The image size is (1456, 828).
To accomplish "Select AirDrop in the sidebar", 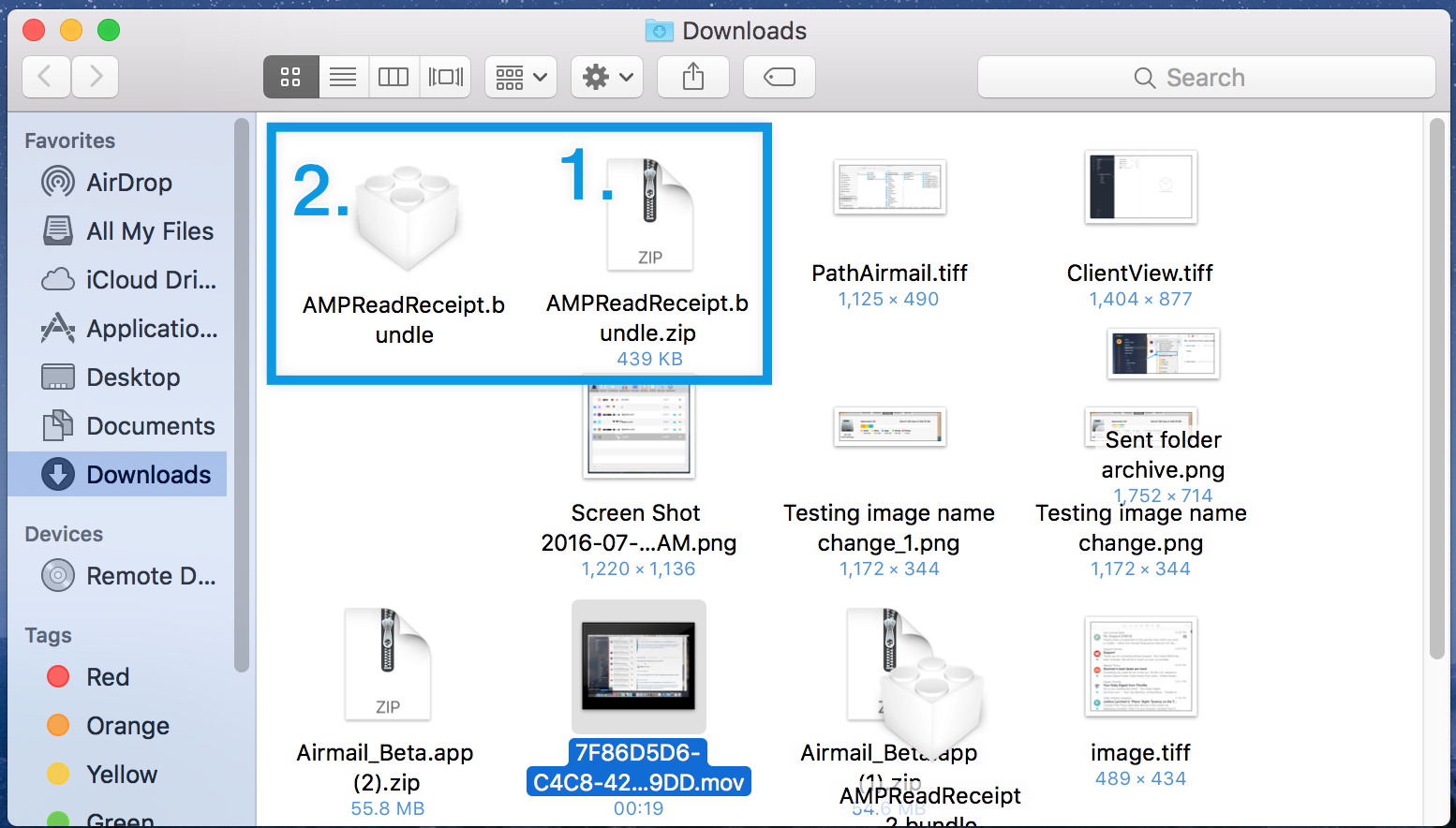I will click(x=128, y=182).
